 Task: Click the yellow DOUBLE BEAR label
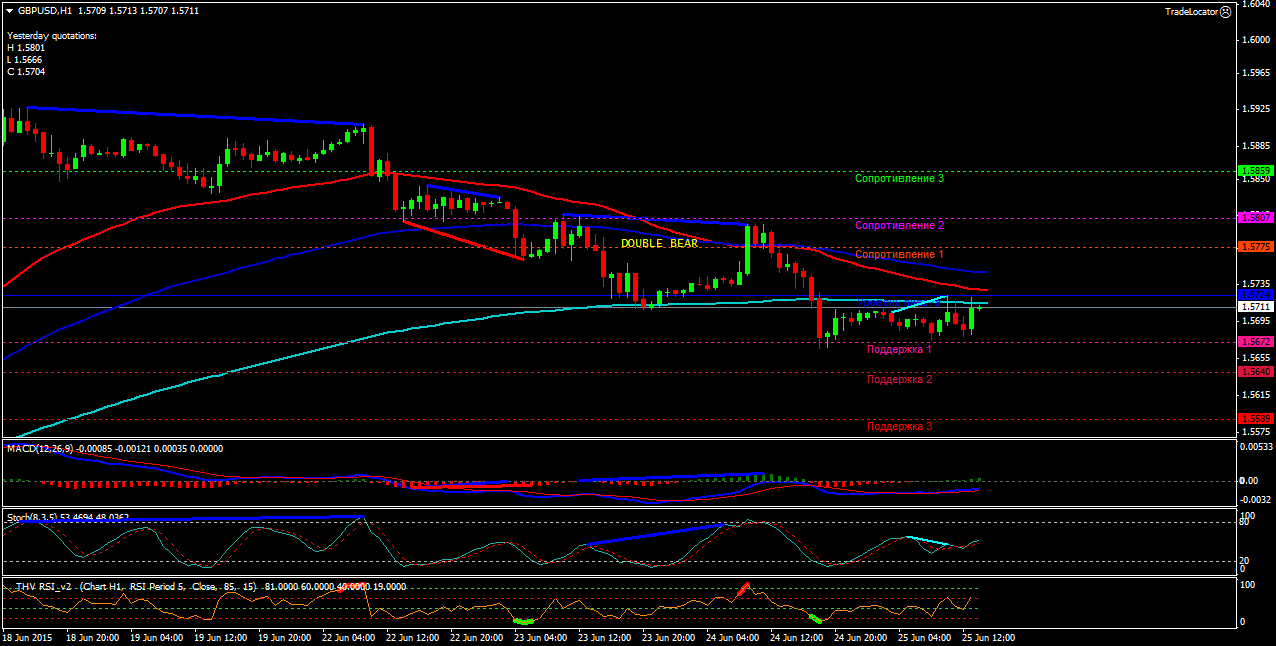659,243
